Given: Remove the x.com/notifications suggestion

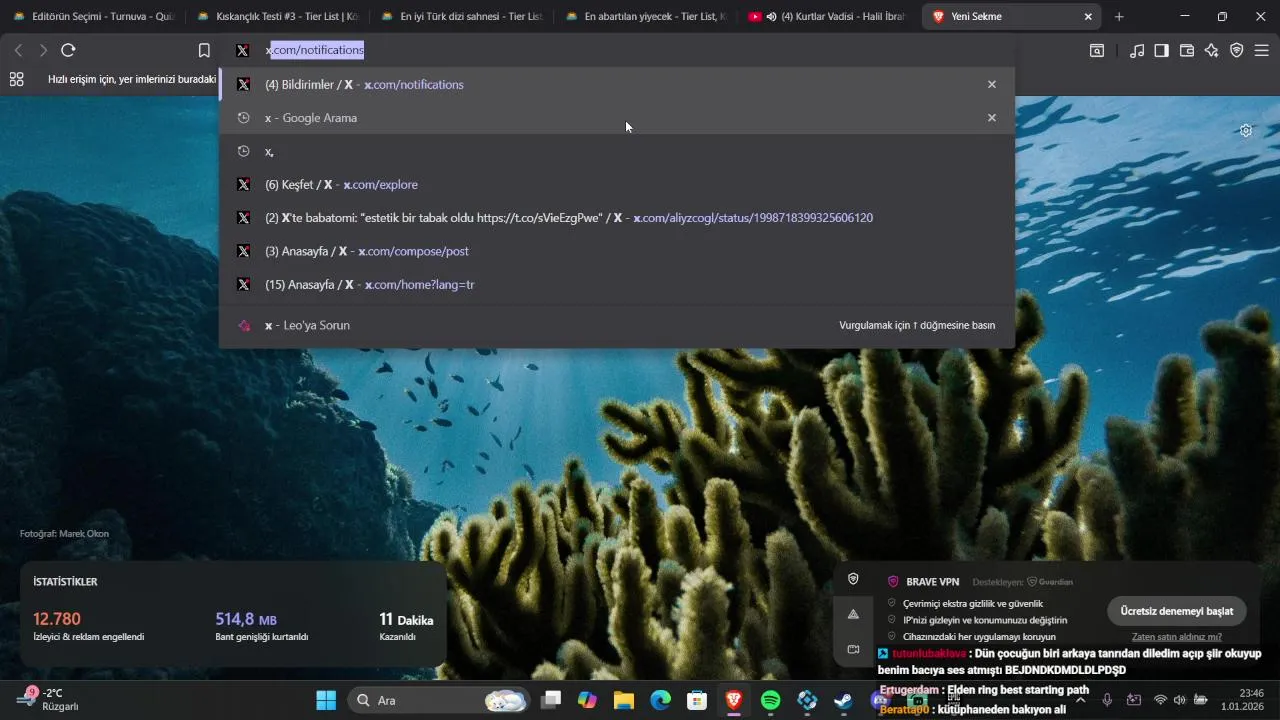Looking at the screenshot, I should point(992,84).
